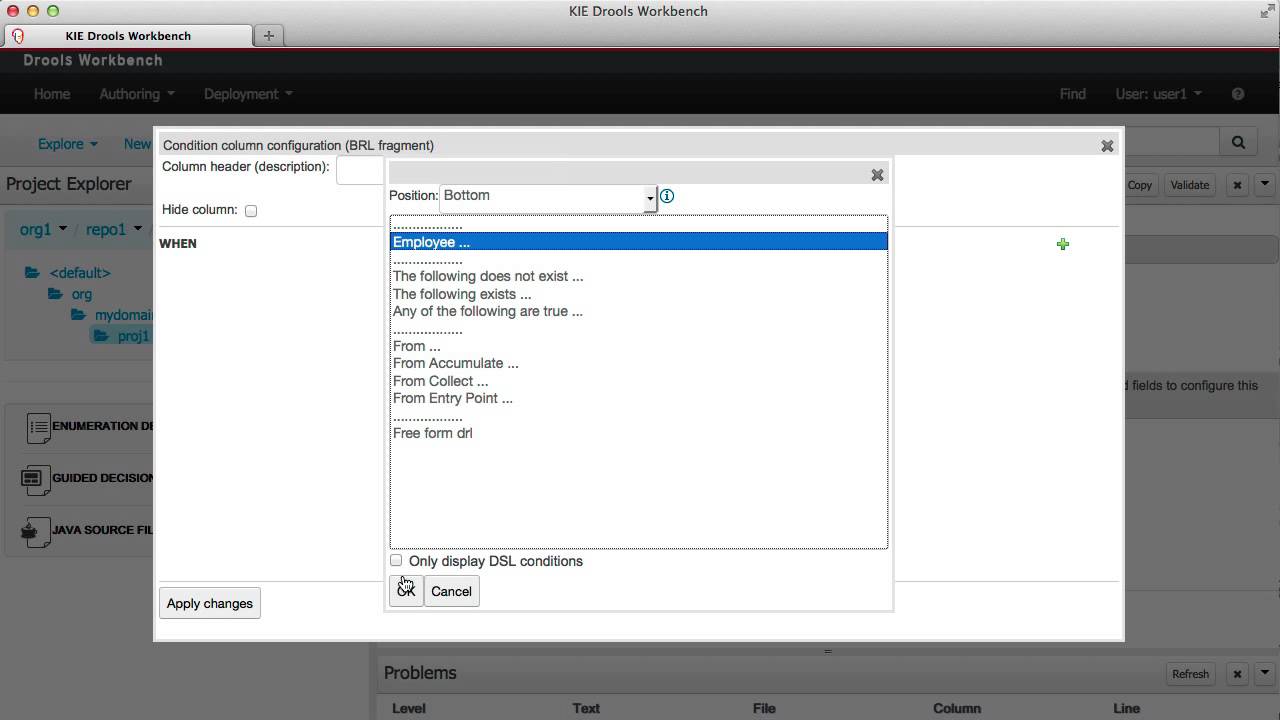This screenshot has width=1280, height=720.
Task: Click Apply changes button
Action: [210, 603]
